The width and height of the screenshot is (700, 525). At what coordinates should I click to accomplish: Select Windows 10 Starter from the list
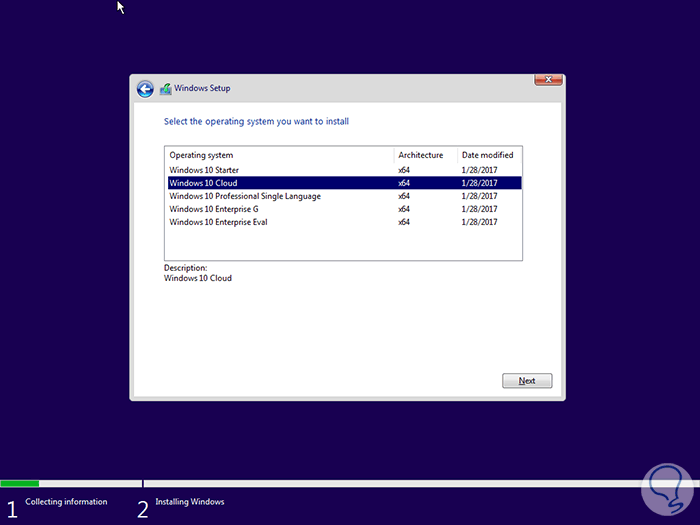tap(345, 170)
